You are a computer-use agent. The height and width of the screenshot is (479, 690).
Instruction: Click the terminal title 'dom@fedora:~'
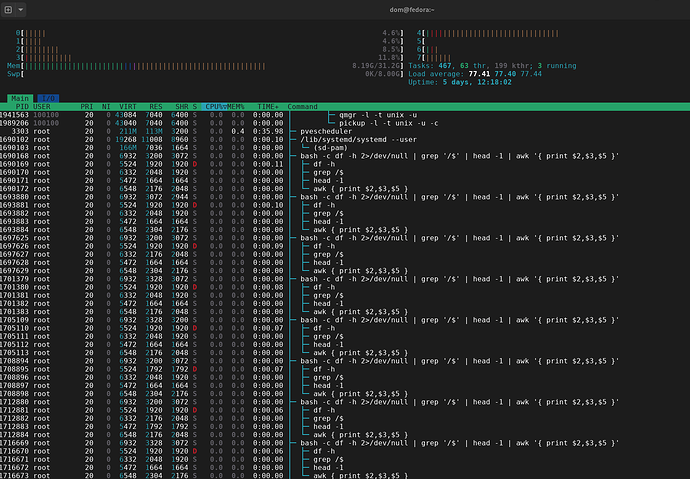point(412,10)
